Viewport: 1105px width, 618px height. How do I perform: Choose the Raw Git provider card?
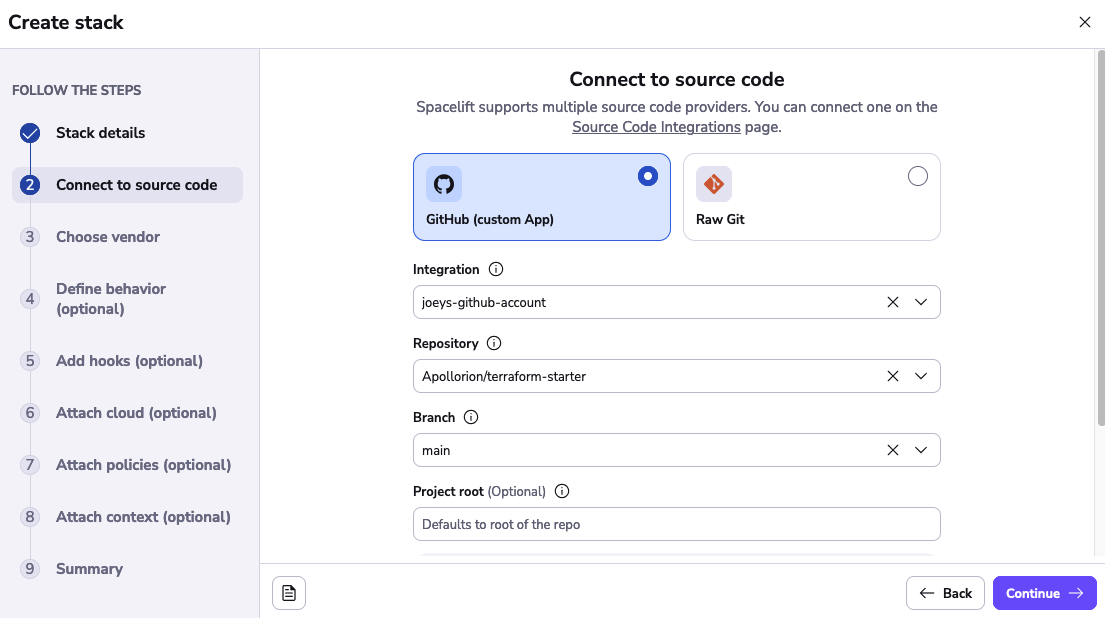811,197
